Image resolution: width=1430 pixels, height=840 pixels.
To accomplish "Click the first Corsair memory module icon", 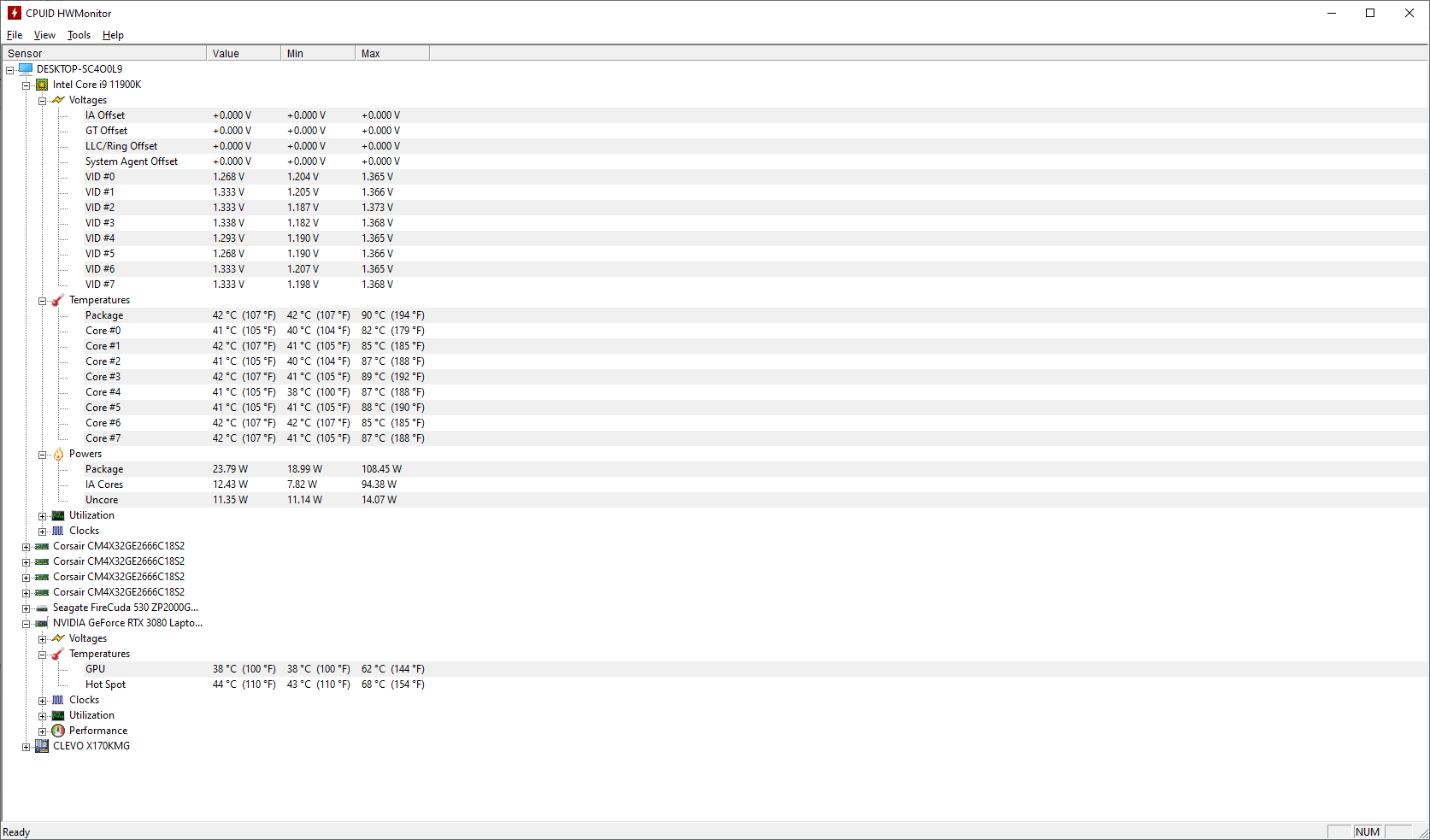I will [x=42, y=546].
